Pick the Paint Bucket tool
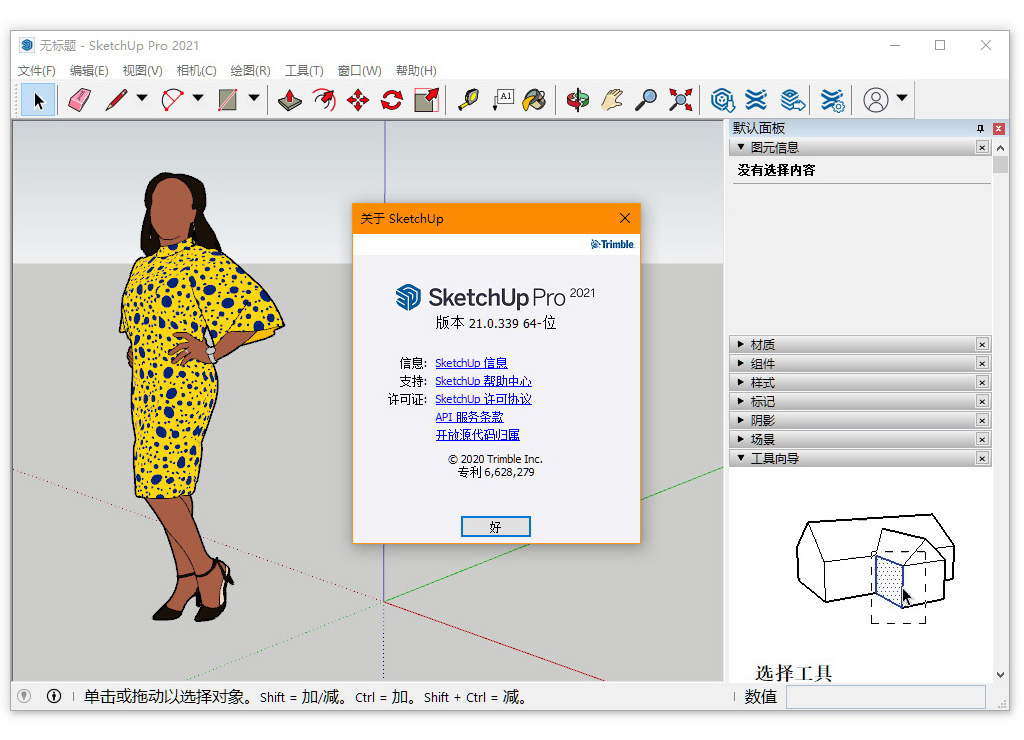 coord(535,100)
